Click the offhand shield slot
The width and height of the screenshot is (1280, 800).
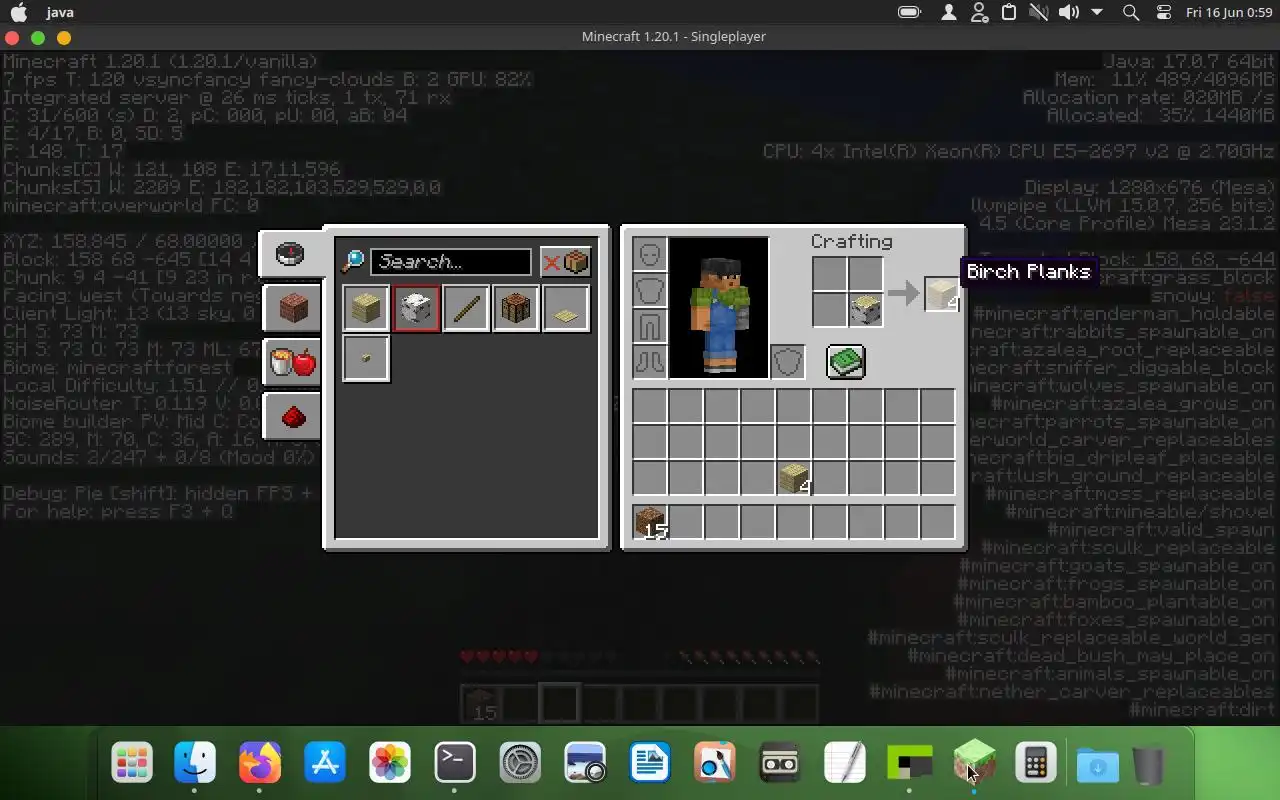pyautogui.click(x=788, y=362)
